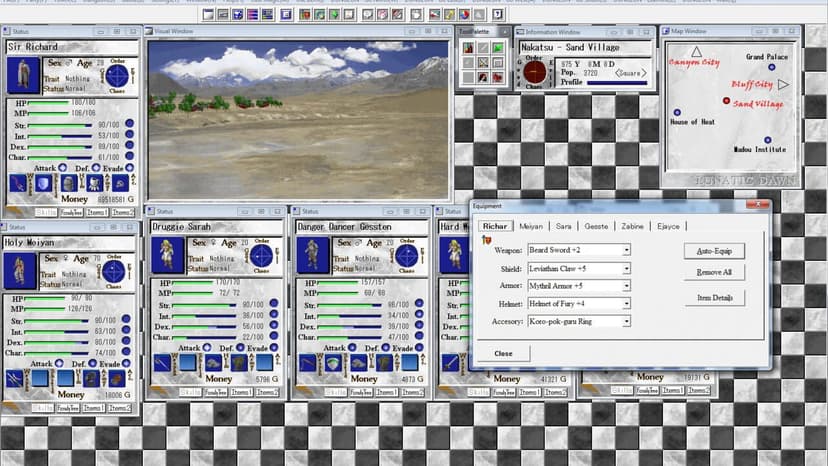Click Sir Richard's weapon slot icon

click(x=17, y=183)
